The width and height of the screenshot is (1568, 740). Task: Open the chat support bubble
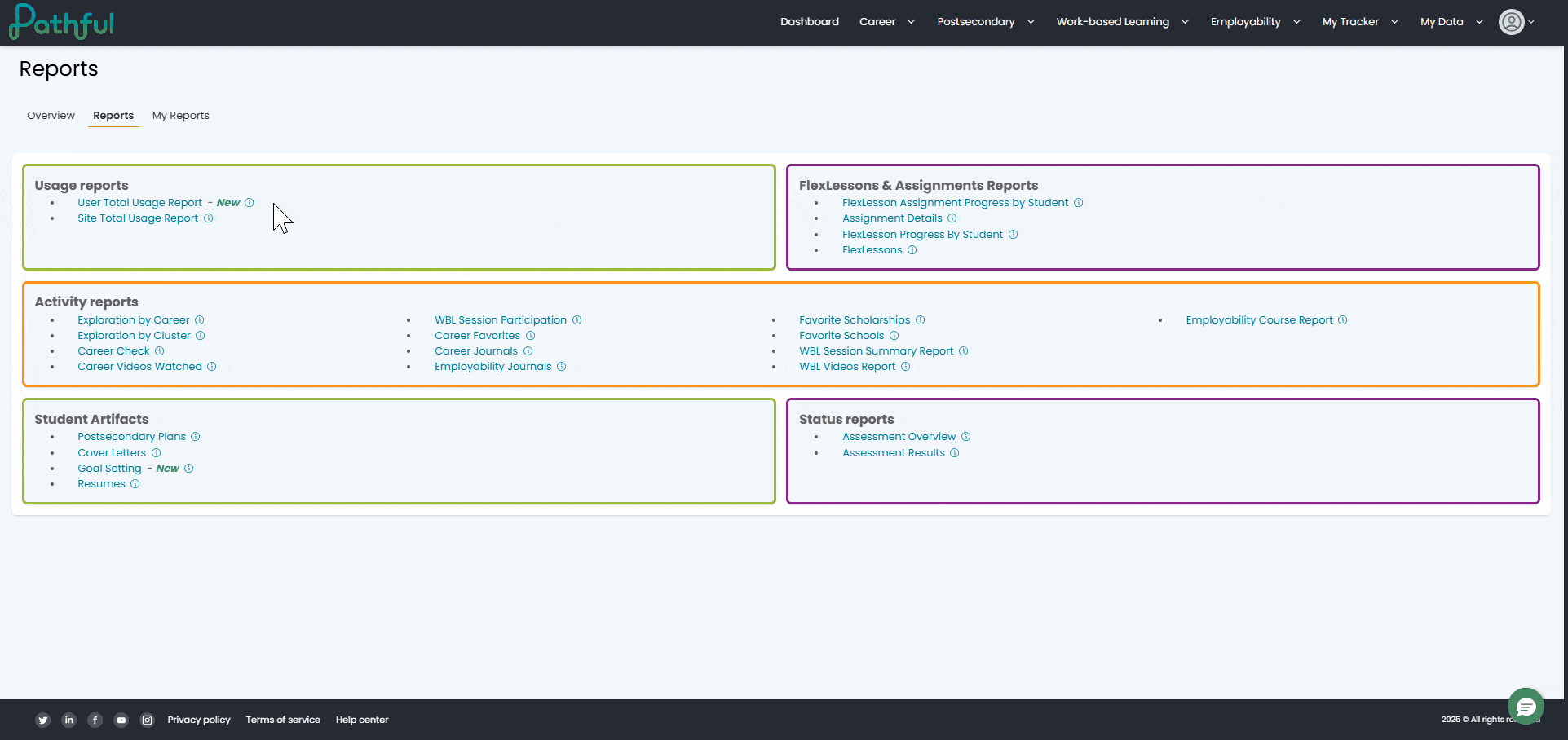tap(1526, 707)
